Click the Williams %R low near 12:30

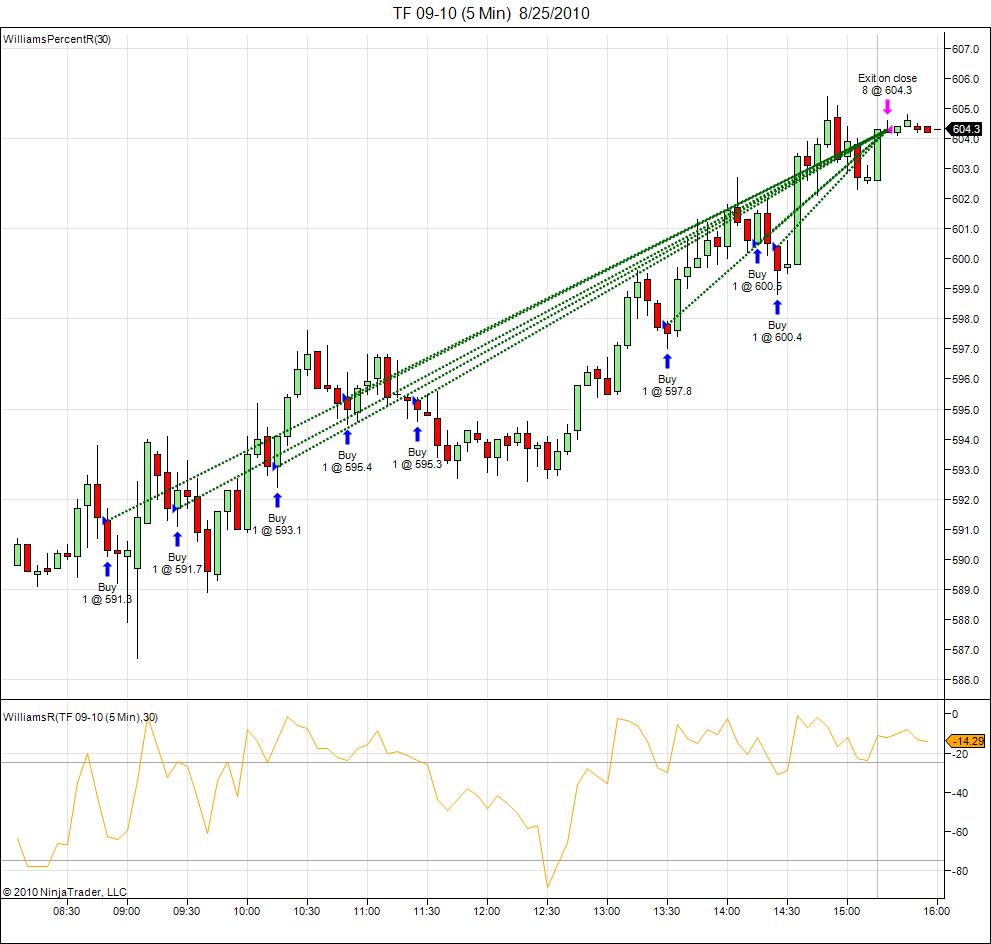click(x=547, y=886)
